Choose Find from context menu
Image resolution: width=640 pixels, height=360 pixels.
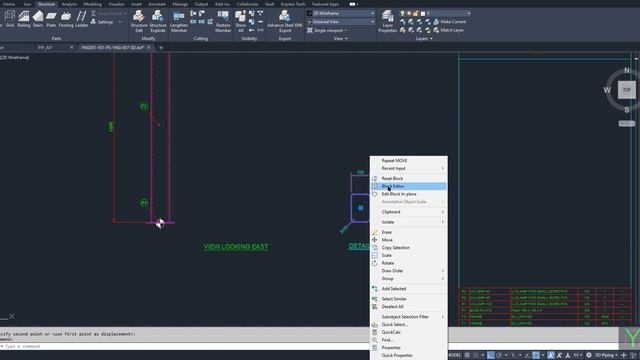(409, 340)
